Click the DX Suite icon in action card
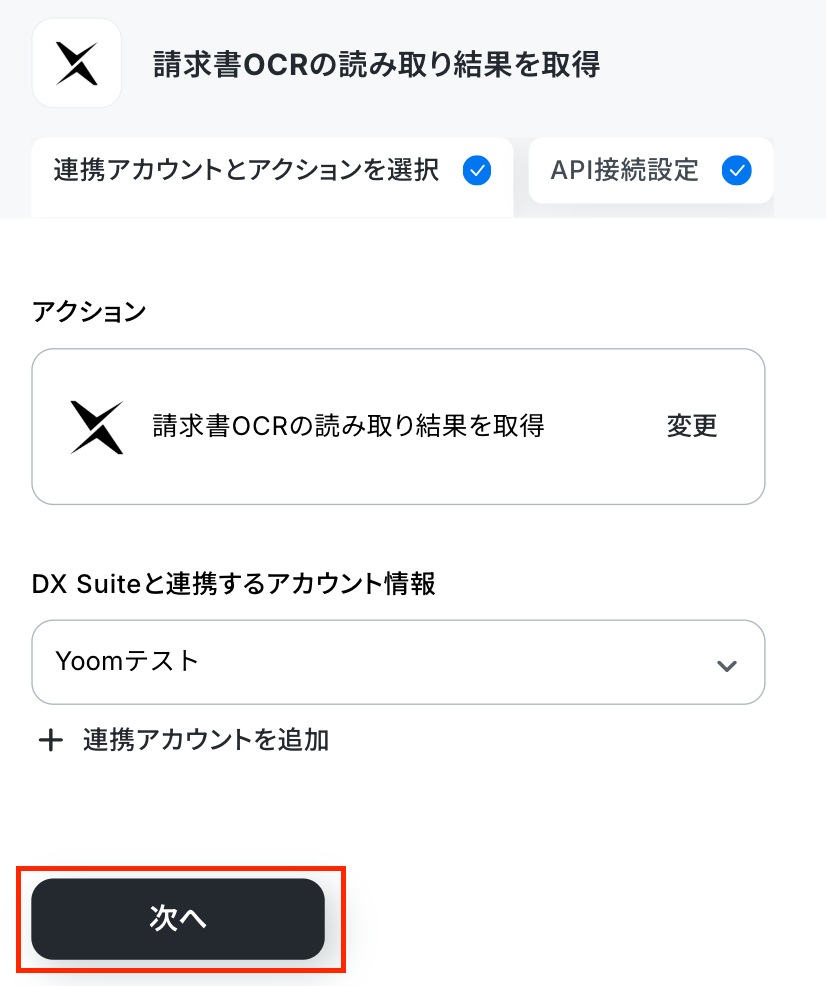Image resolution: width=826 pixels, height=986 pixels. (97, 427)
